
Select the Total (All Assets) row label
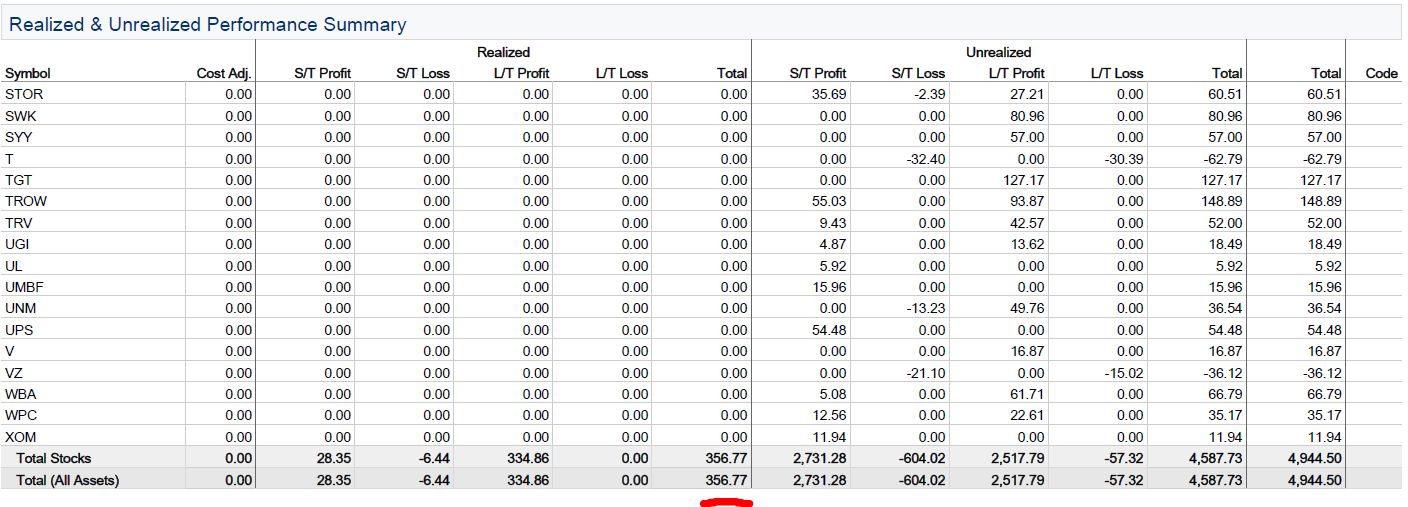(x=68, y=480)
